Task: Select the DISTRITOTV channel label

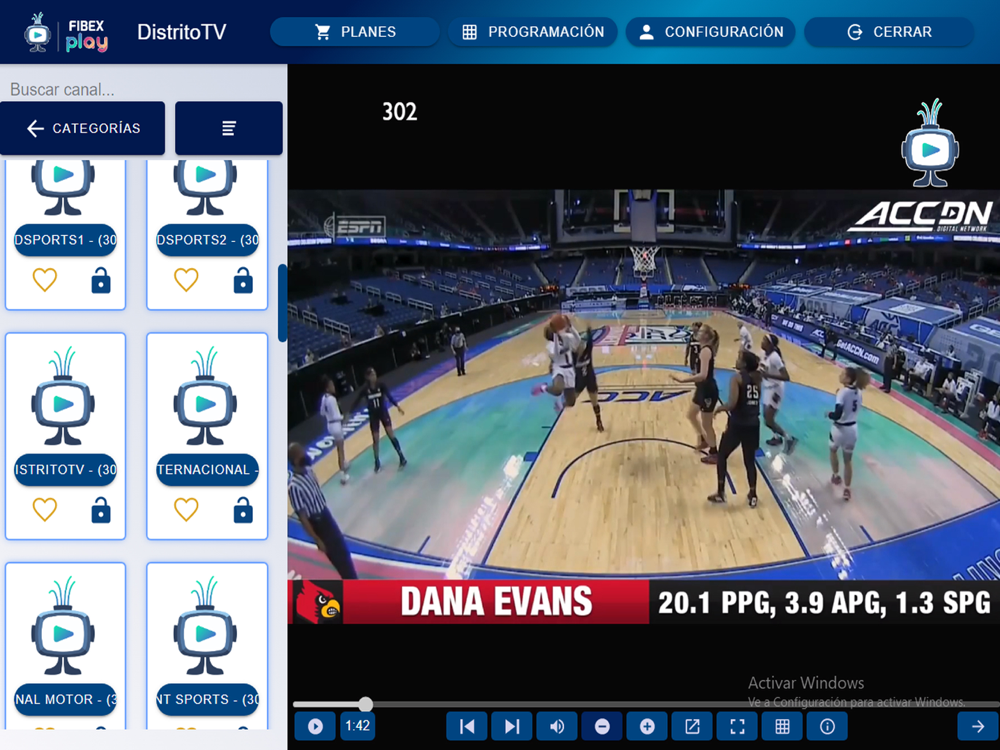Action: [66, 469]
